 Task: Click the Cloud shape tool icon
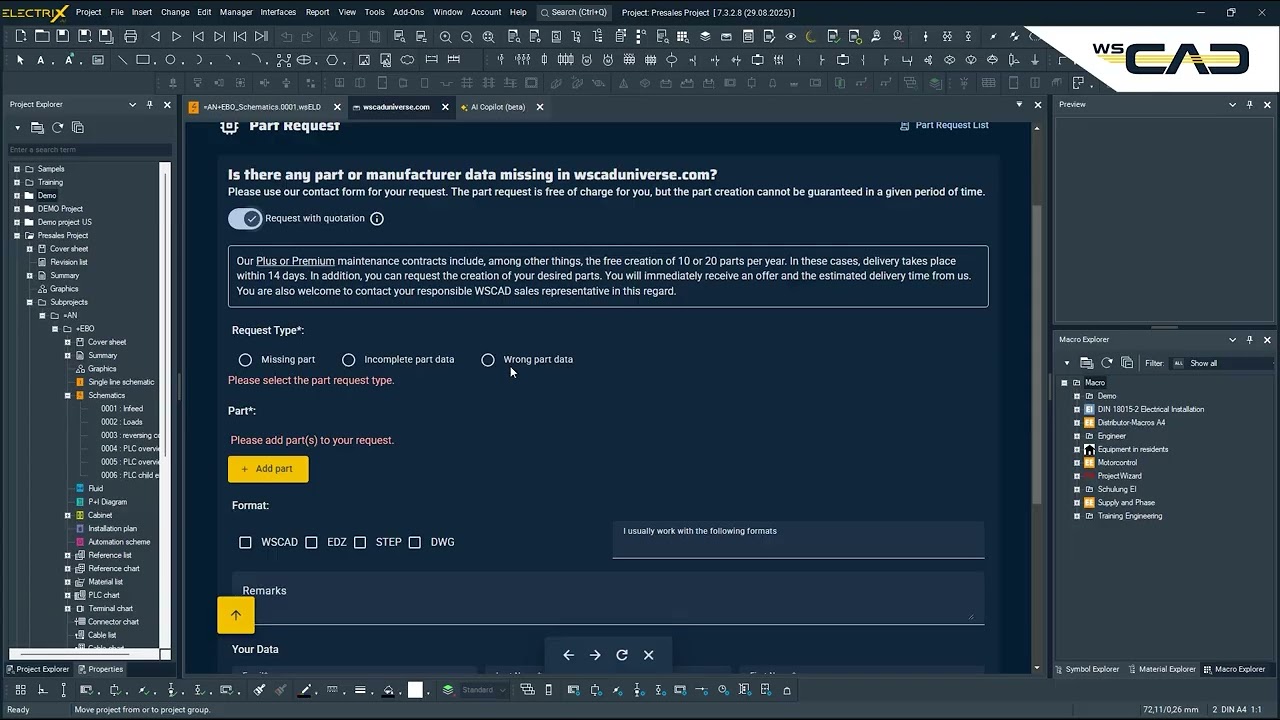click(x=407, y=60)
